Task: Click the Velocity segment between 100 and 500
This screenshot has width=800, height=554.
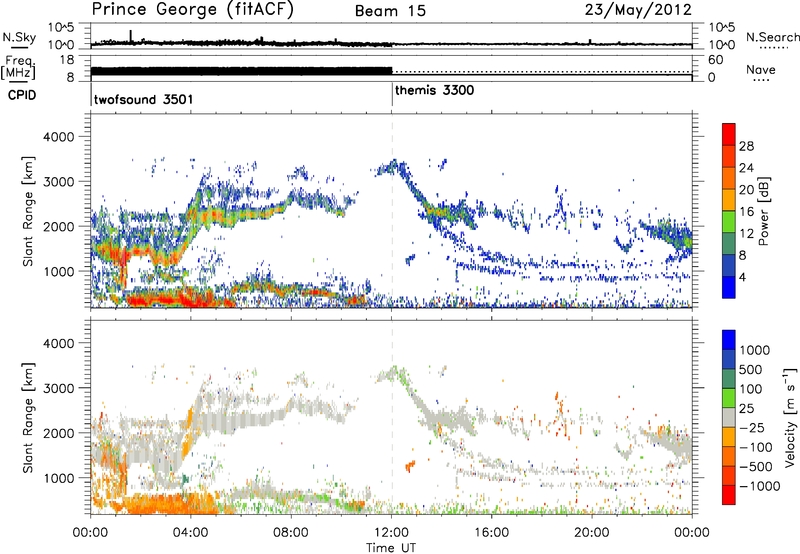Action: (x=729, y=379)
